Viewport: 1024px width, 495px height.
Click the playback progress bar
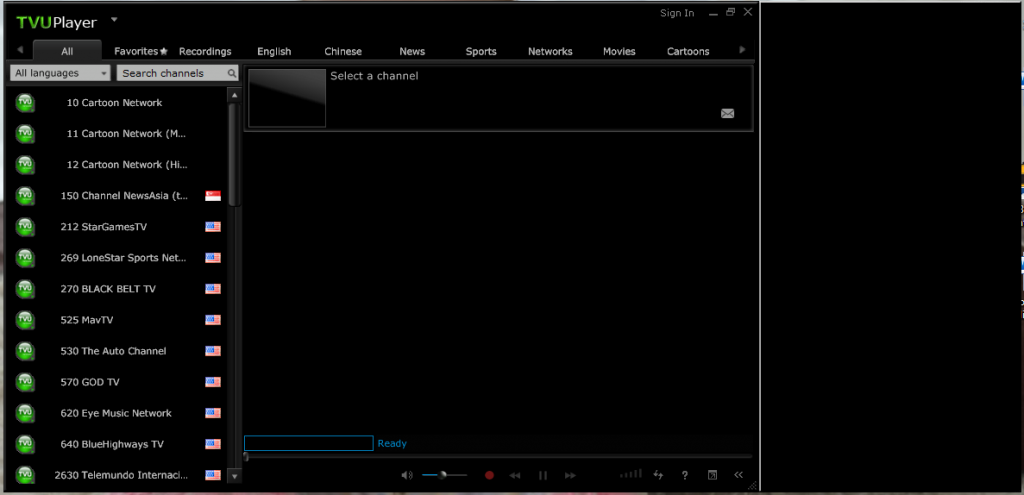pos(498,456)
